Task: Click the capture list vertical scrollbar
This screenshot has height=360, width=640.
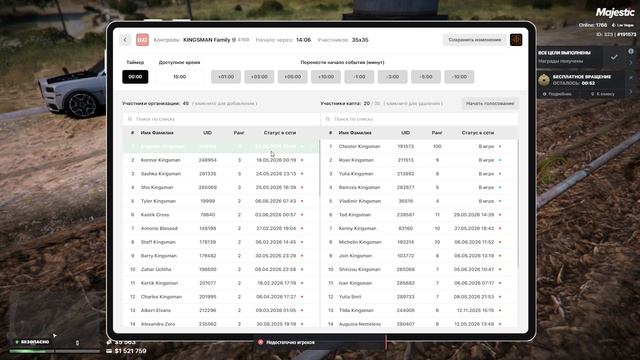Action: [518, 204]
